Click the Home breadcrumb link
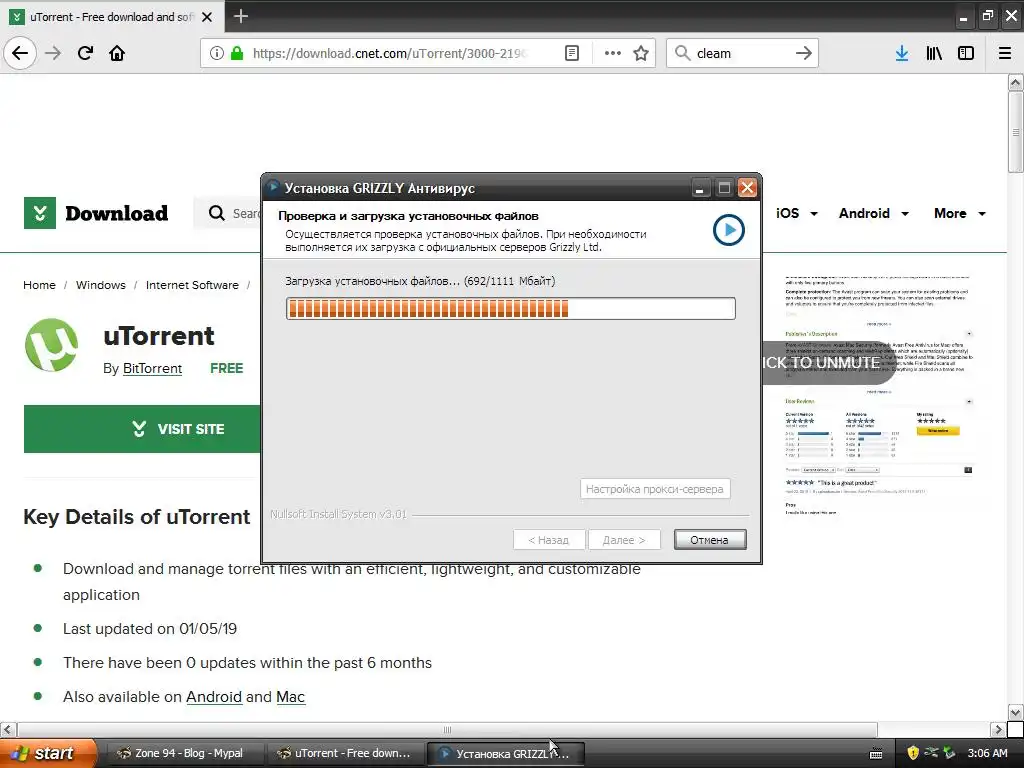Image resolution: width=1024 pixels, height=768 pixels. (x=39, y=285)
